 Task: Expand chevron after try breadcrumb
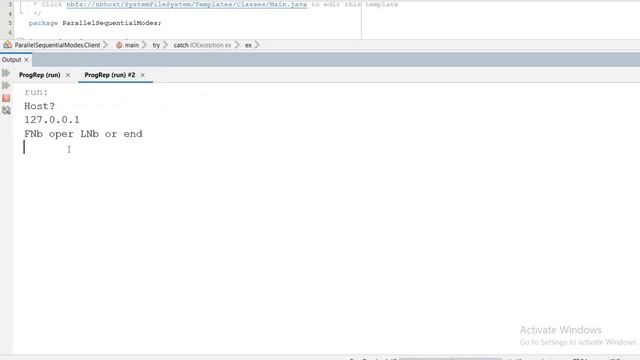165,45
